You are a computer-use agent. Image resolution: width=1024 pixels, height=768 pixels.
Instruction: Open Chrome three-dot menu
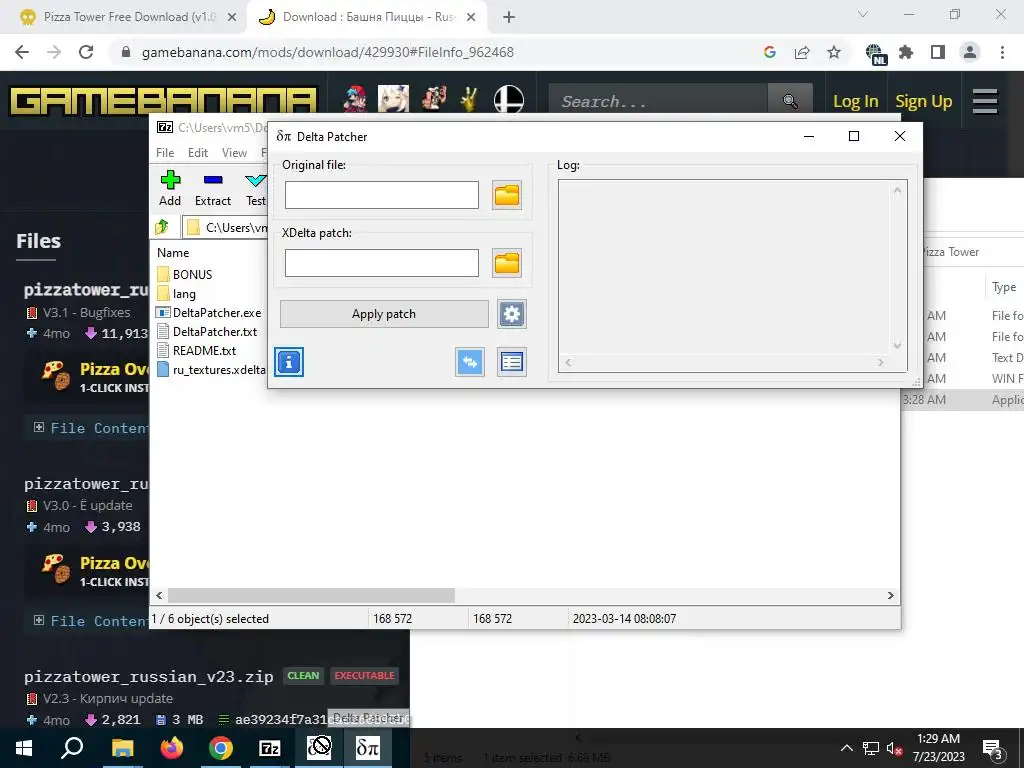[x=1002, y=52]
